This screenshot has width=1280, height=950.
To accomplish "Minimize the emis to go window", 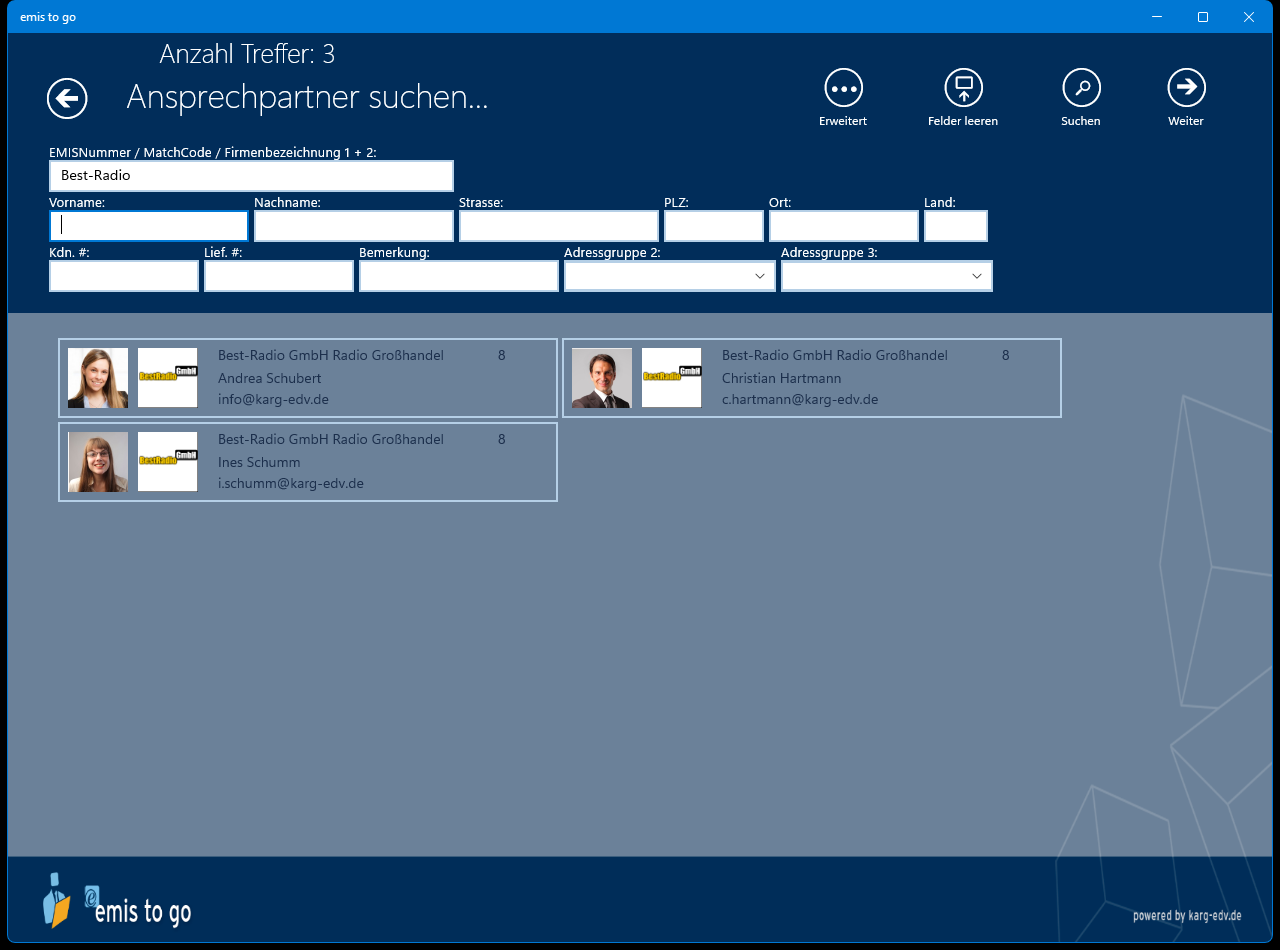I will pos(1157,17).
